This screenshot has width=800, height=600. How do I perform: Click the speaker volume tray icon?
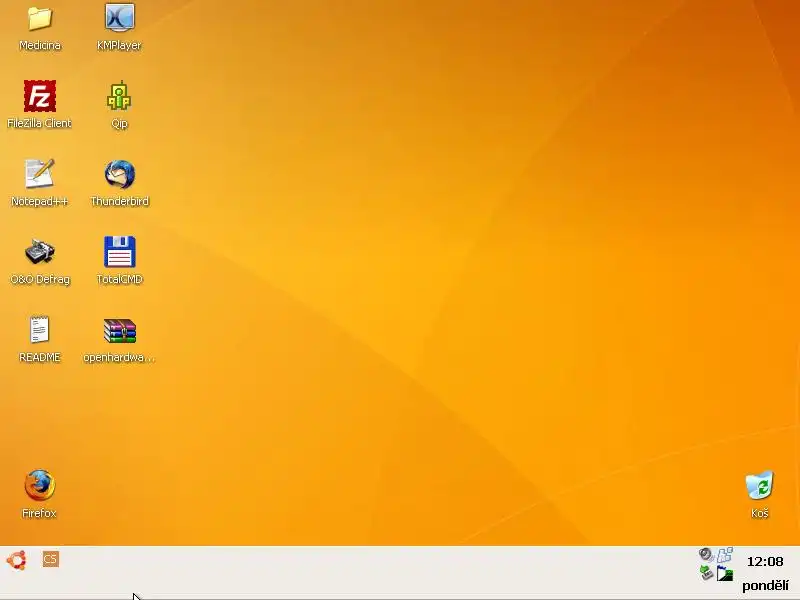706,555
